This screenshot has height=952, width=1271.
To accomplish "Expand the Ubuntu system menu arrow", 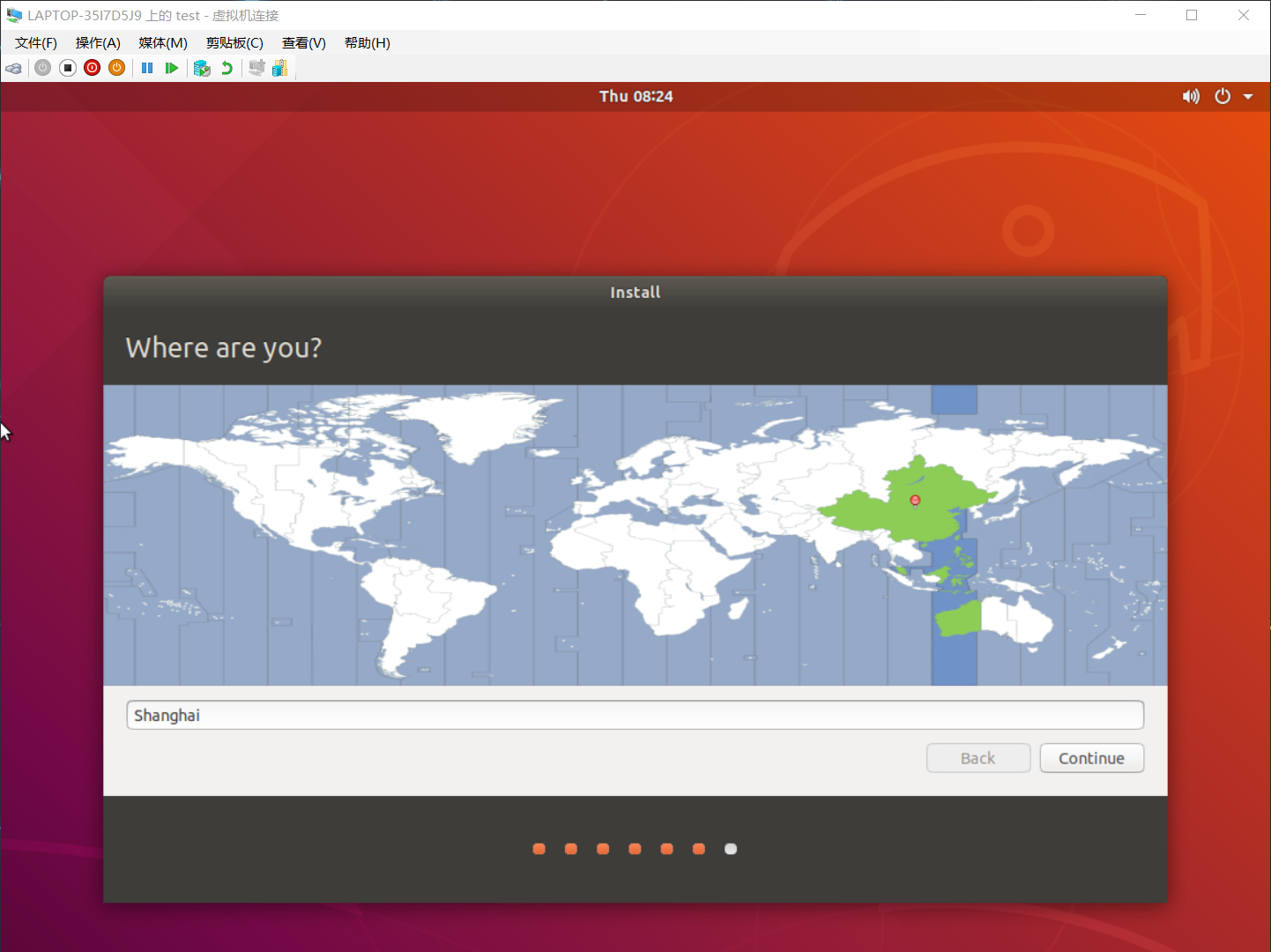I will (1248, 96).
